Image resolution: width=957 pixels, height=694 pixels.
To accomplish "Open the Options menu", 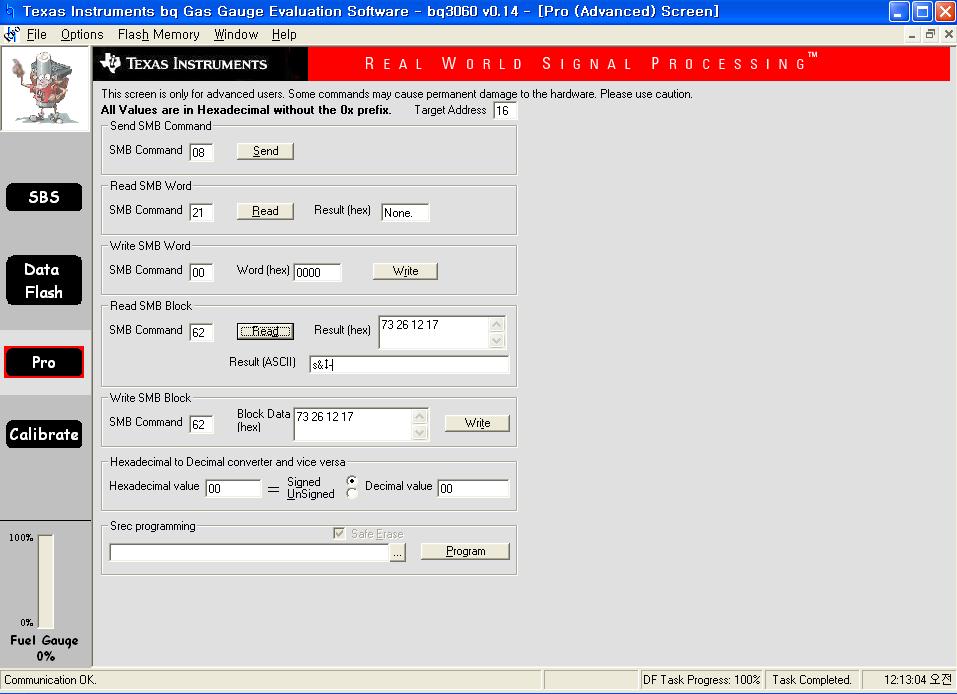I will (82, 34).
